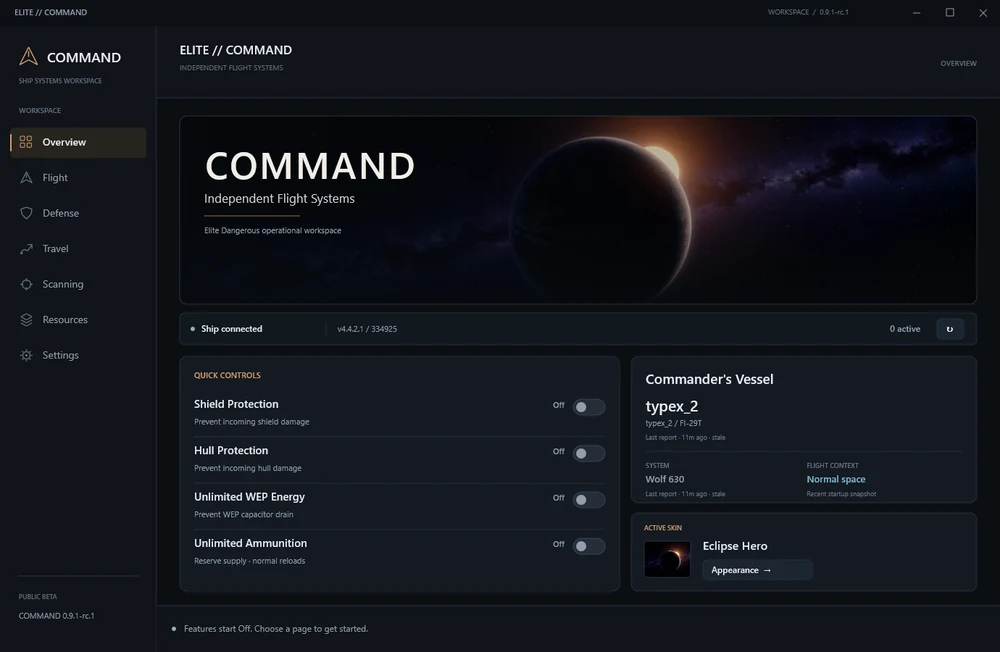The width and height of the screenshot is (1000, 652).
Task: Click the COMMAND 0.9.1-rc.1 version text
Action: pyautogui.click(x=56, y=616)
